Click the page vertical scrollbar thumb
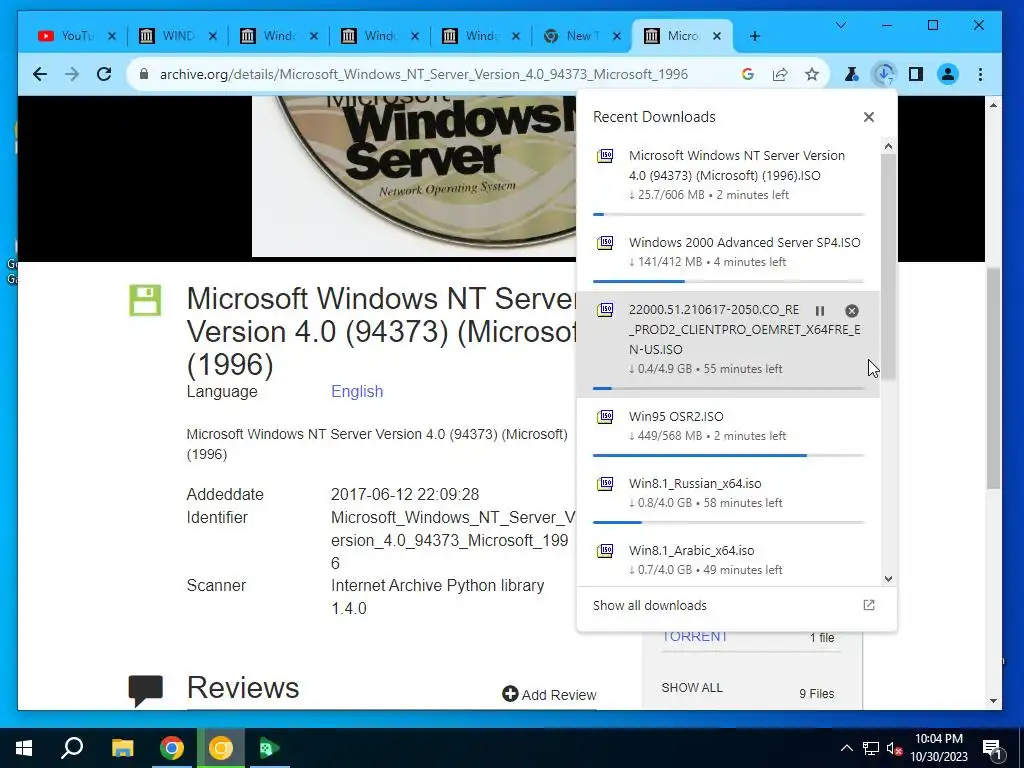This screenshot has height=768, width=1024. tap(993, 377)
